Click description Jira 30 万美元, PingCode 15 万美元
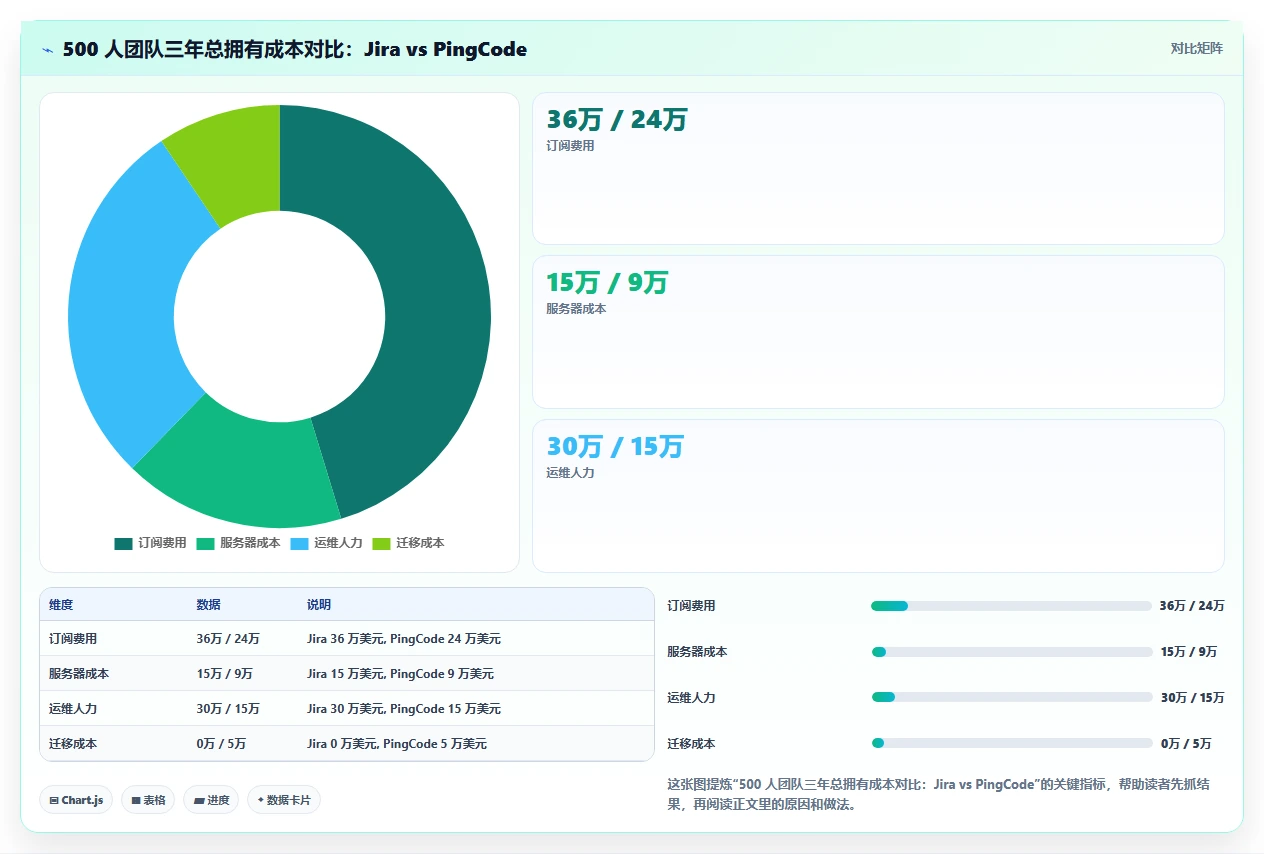The height and width of the screenshot is (854, 1264). coord(404,708)
